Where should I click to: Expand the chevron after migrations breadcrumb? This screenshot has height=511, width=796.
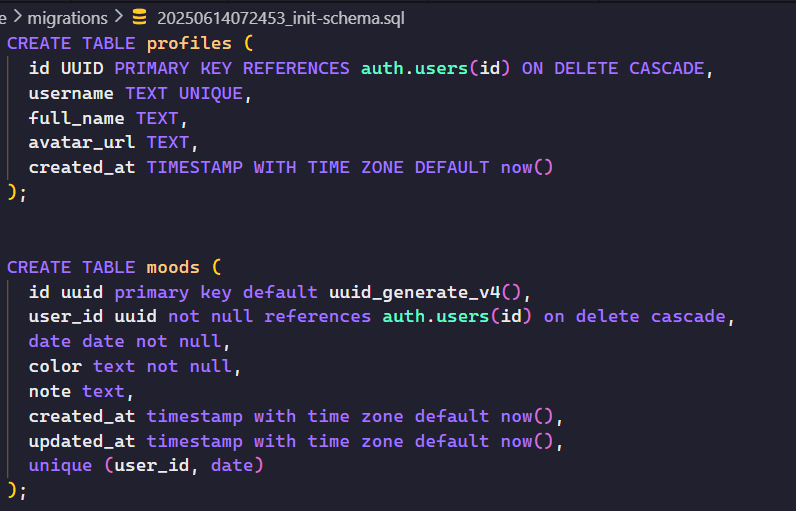(x=119, y=17)
